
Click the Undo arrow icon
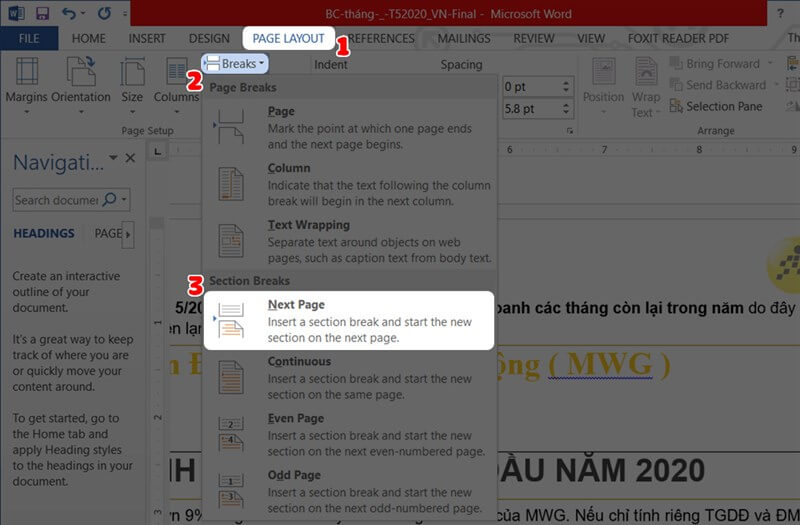click(69, 14)
